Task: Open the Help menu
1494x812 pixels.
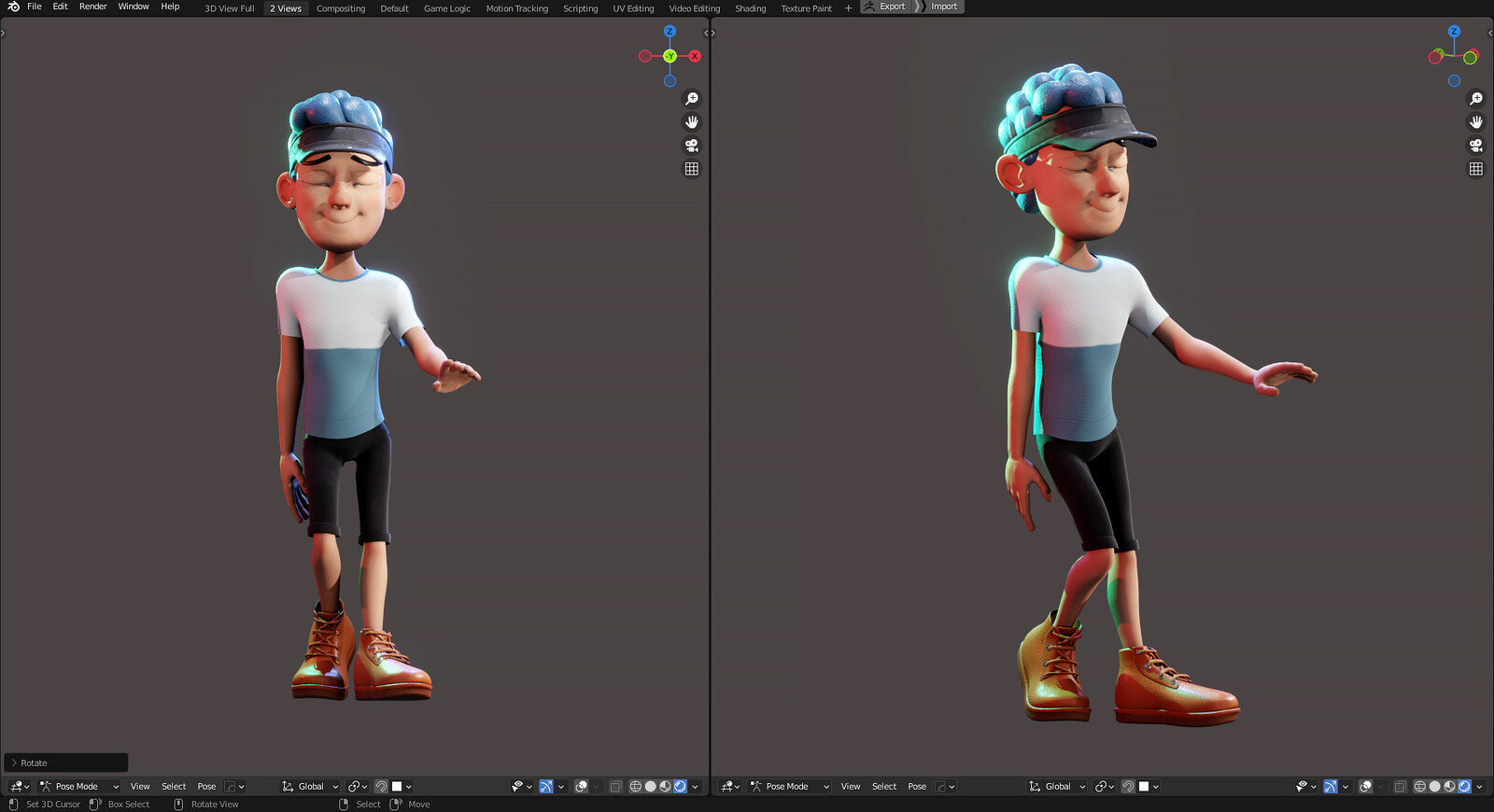Action: click(170, 7)
